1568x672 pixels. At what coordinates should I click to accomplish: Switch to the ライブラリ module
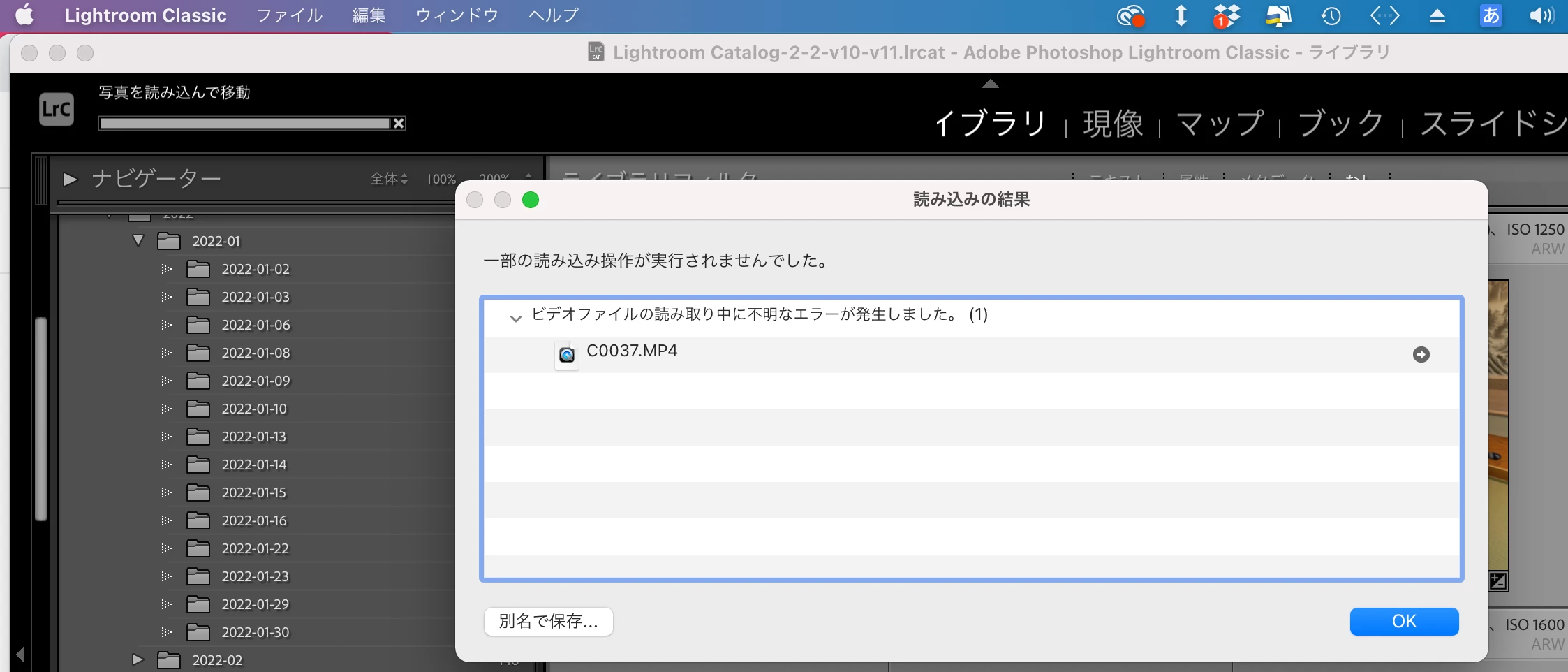pos(990,124)
